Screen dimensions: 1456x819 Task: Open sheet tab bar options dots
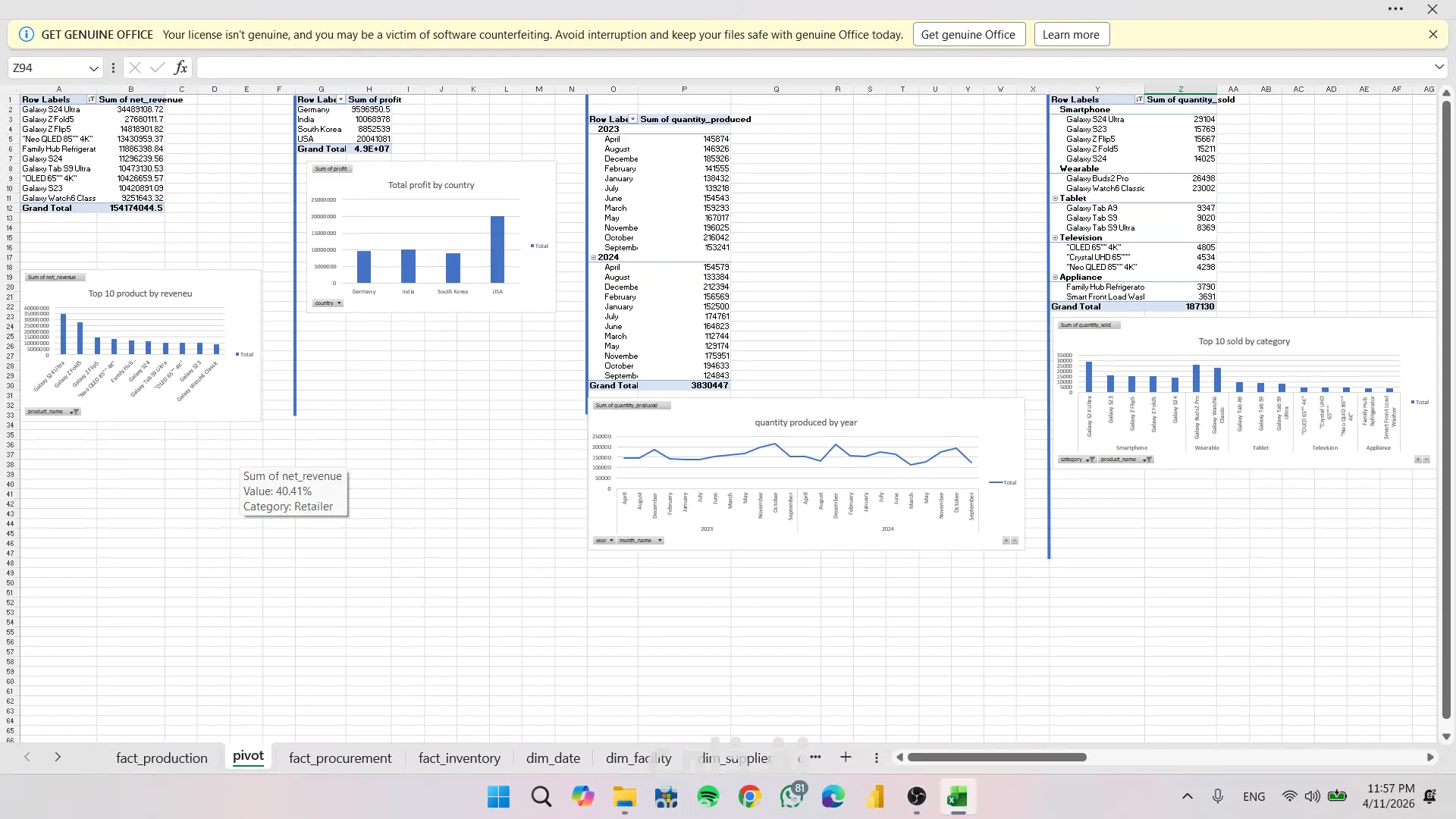pos(877,758)
